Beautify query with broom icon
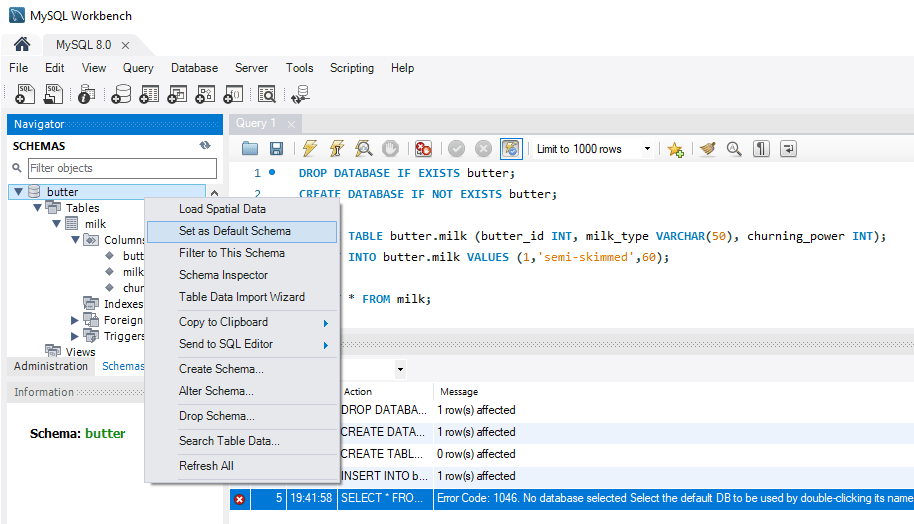 click(708, 149)
